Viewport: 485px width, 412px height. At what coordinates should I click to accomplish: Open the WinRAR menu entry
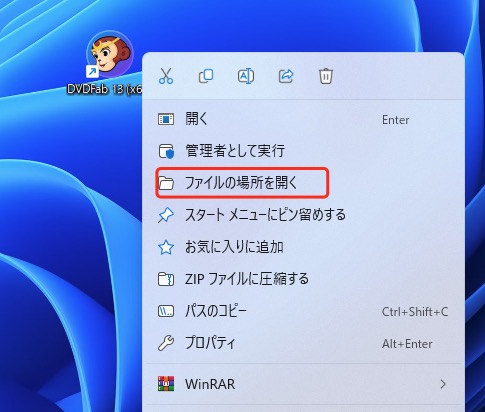(303, 384)
